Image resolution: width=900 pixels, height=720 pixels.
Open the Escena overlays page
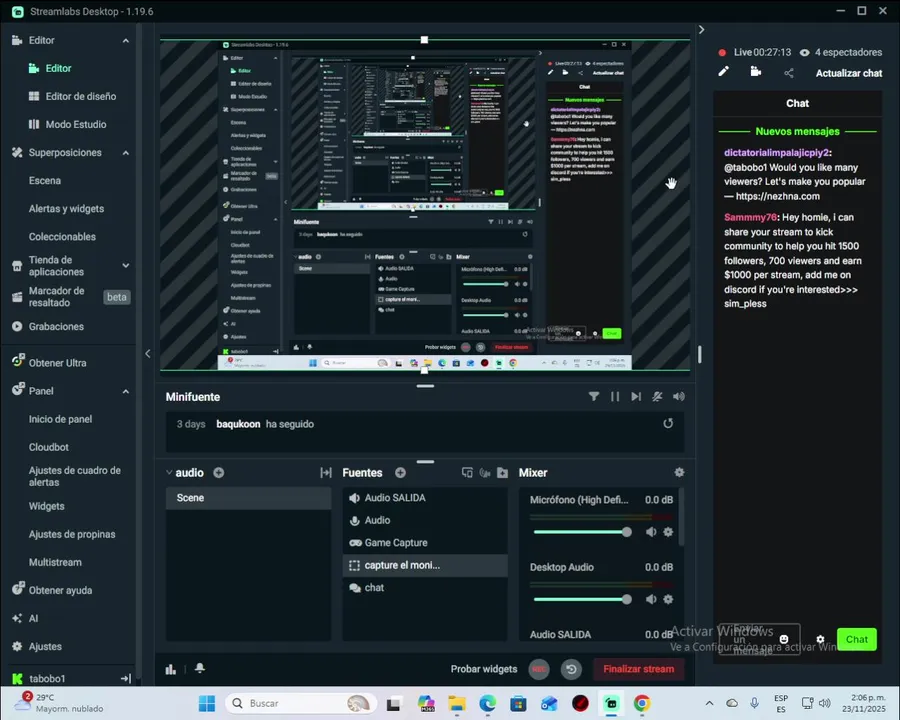pyautogui.click(x=45, y=180)
